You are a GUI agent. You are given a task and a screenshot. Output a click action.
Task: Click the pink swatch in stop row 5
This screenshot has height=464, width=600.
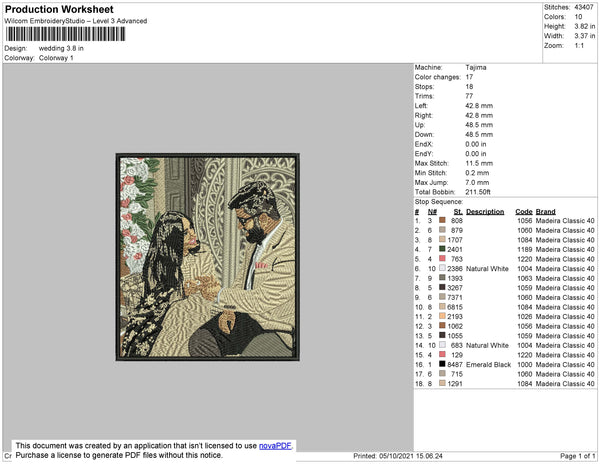click(442, 259)
